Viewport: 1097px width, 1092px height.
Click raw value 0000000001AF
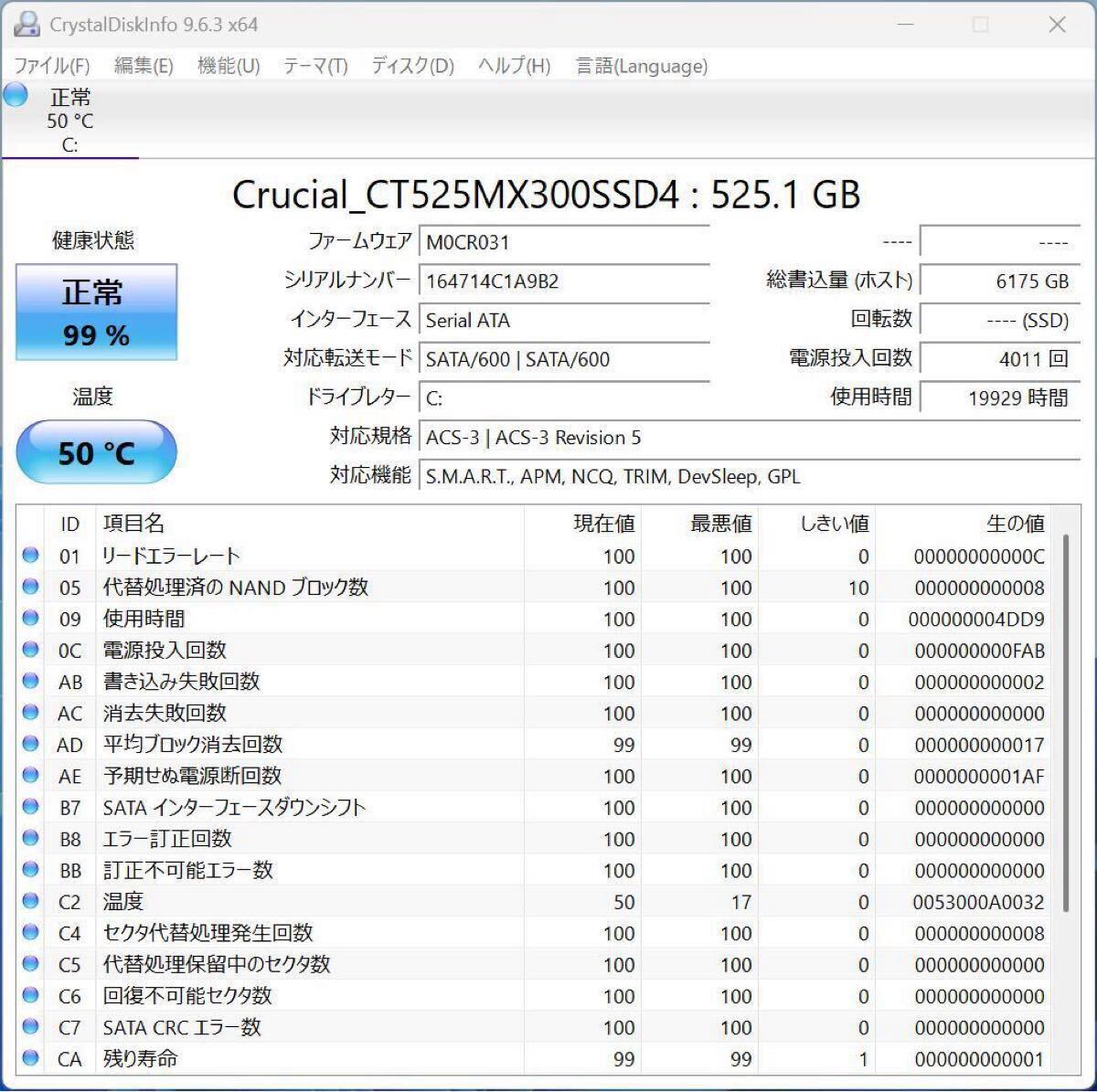pyautogui.click(x=979, y=776)
